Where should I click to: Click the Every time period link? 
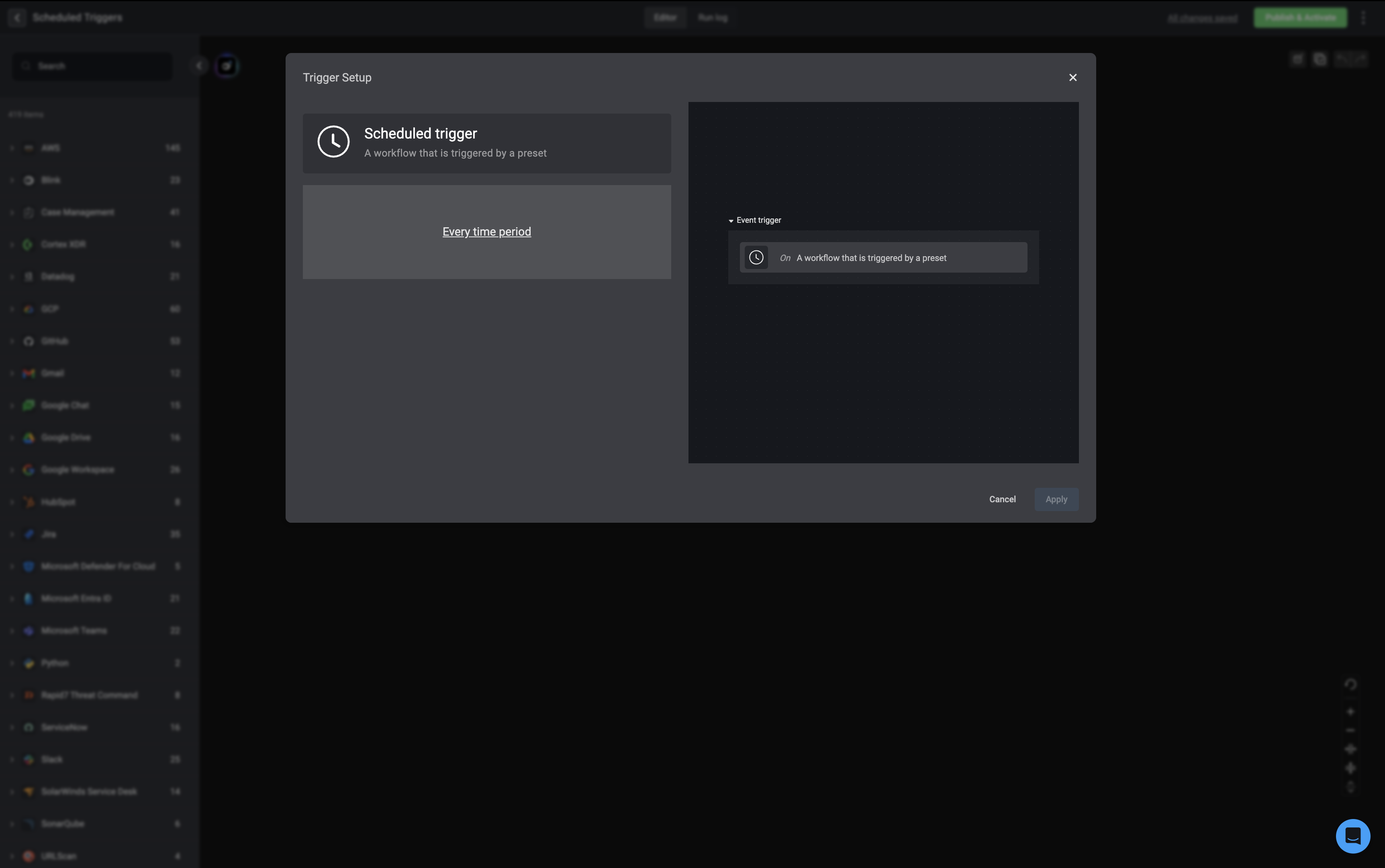coord(486,232)
